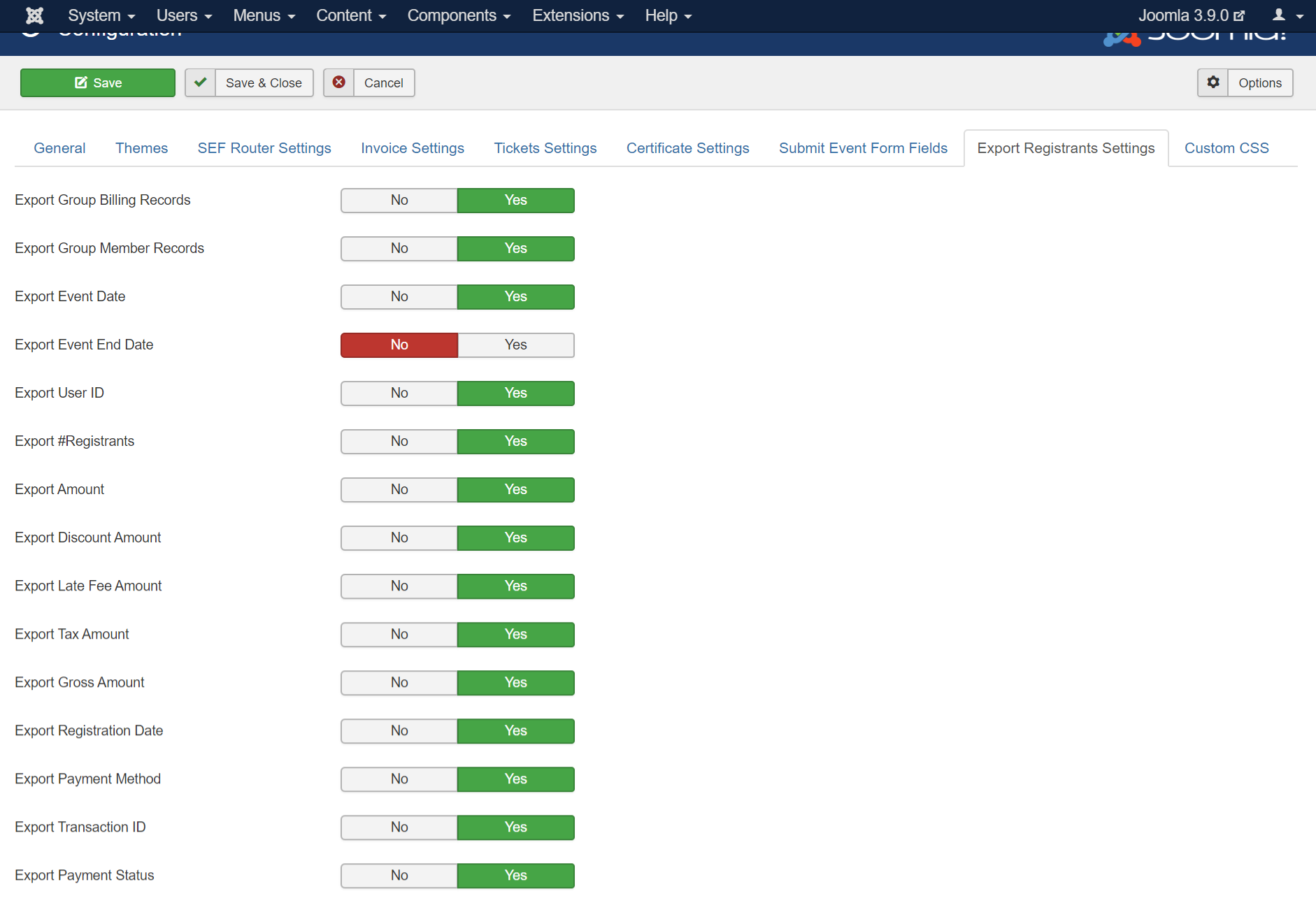This screenshot has width=1316, height=903.
Task: Click the Joomla 3.9.0 site link
Action: (x=1192, y=15)
